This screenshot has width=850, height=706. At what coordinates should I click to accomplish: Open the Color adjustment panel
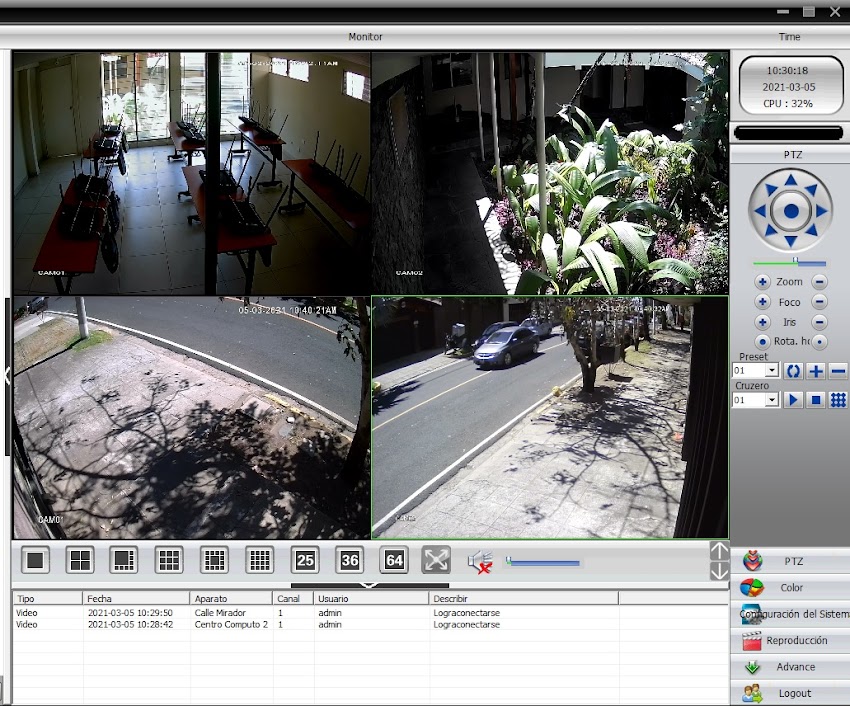(793, 587)
